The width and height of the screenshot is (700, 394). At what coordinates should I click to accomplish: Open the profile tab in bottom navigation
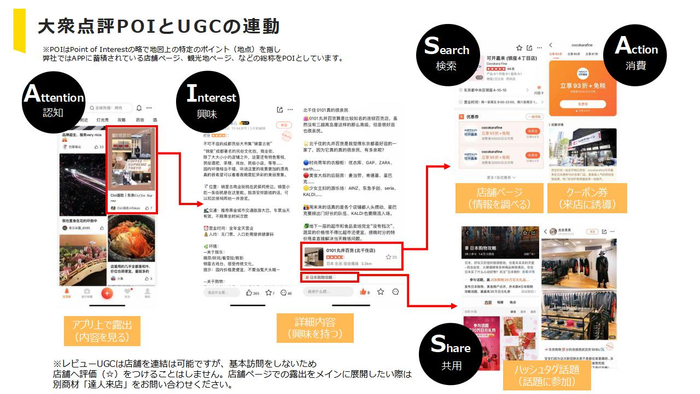[147, 293]
